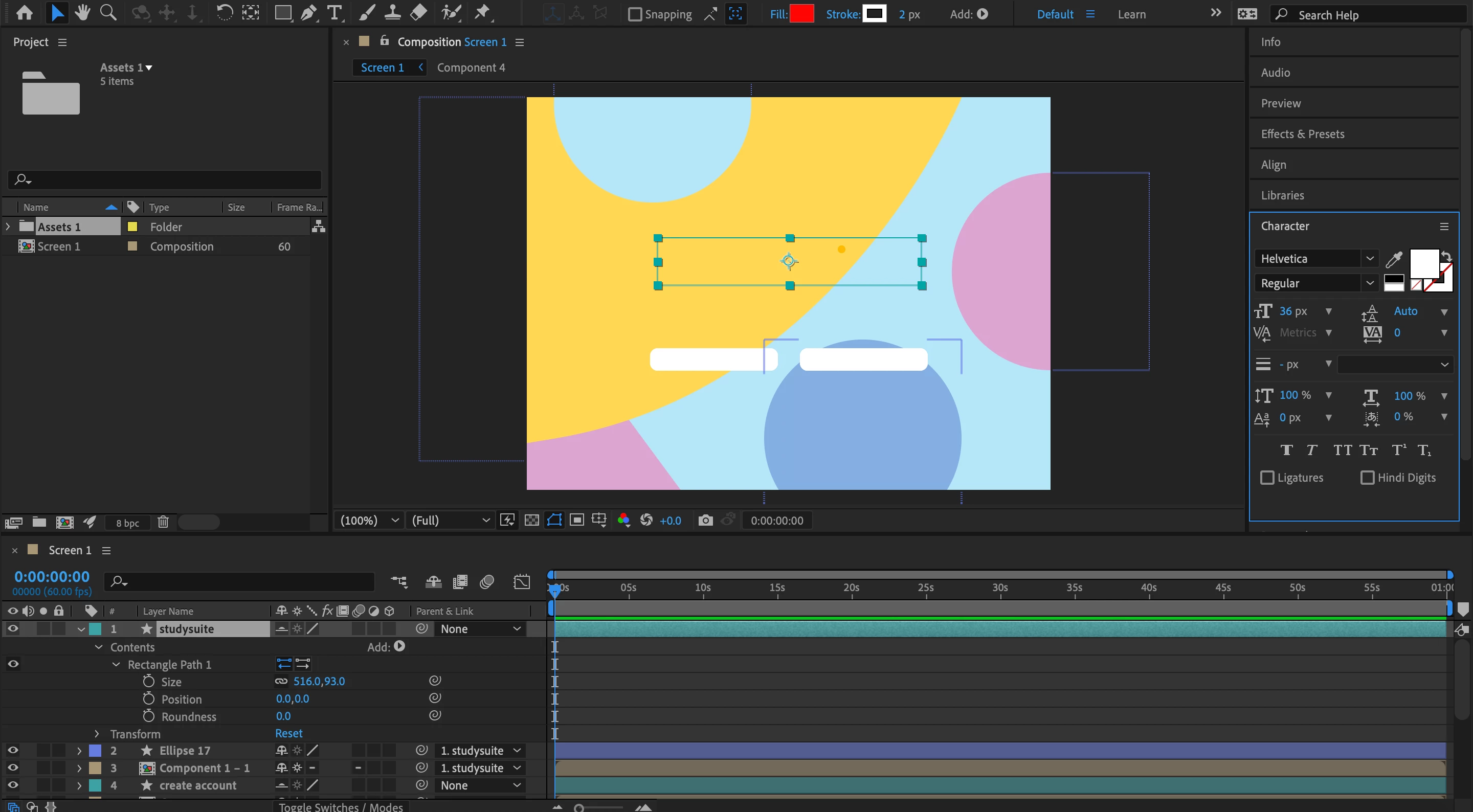Open the viewer resolution (Full) dropdown
This screenshot has height=812, width=1473.
click(x=451, y=521)
